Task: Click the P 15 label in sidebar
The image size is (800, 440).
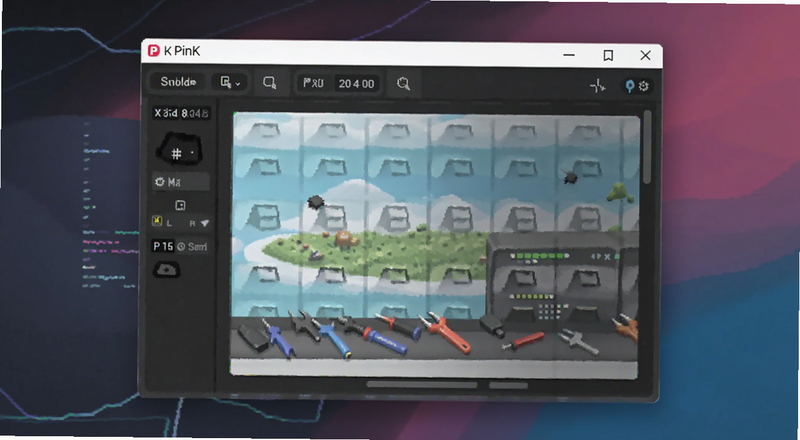Action: (x=163, y=247)
